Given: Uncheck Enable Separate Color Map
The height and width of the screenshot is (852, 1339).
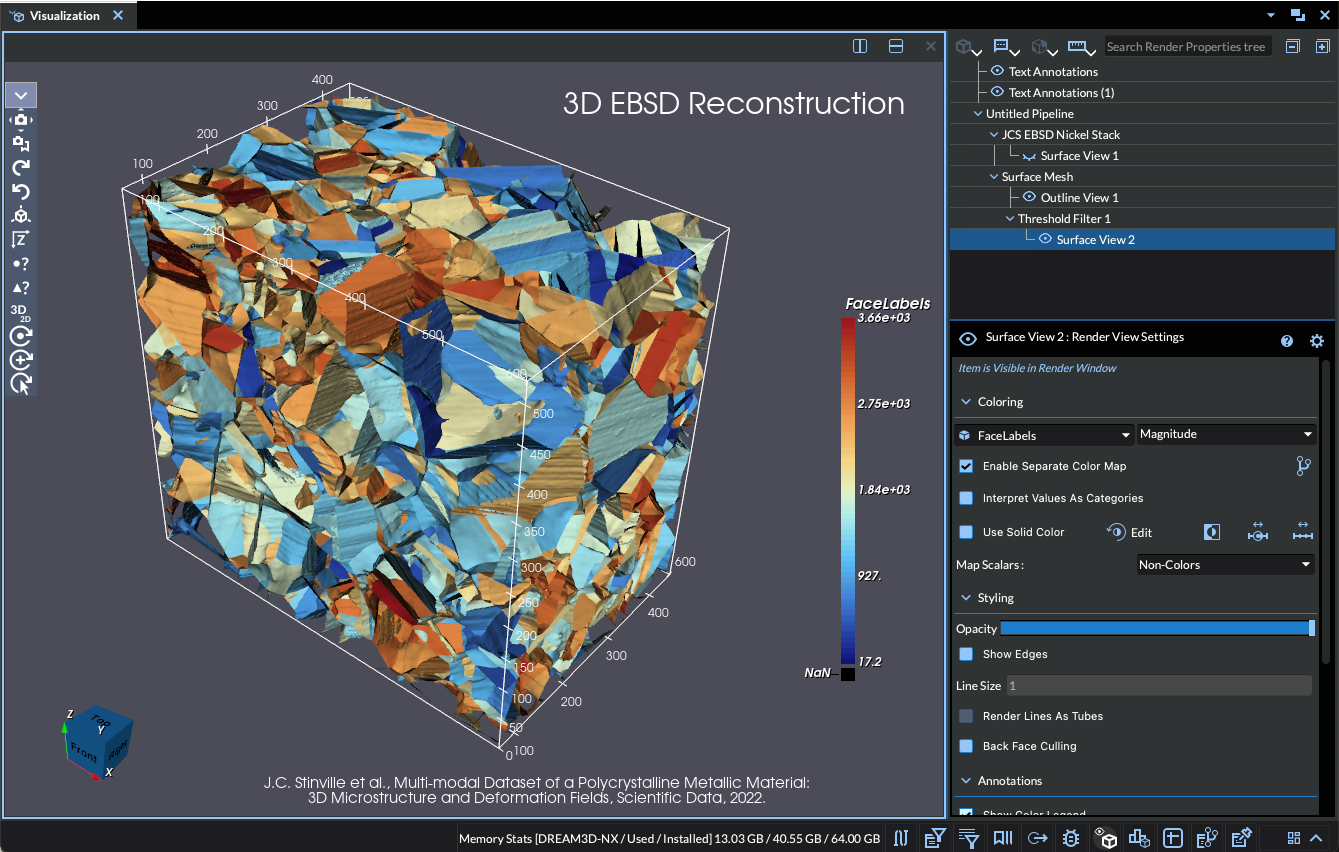Looking at the screenshot, I should [x=966, y=466].
